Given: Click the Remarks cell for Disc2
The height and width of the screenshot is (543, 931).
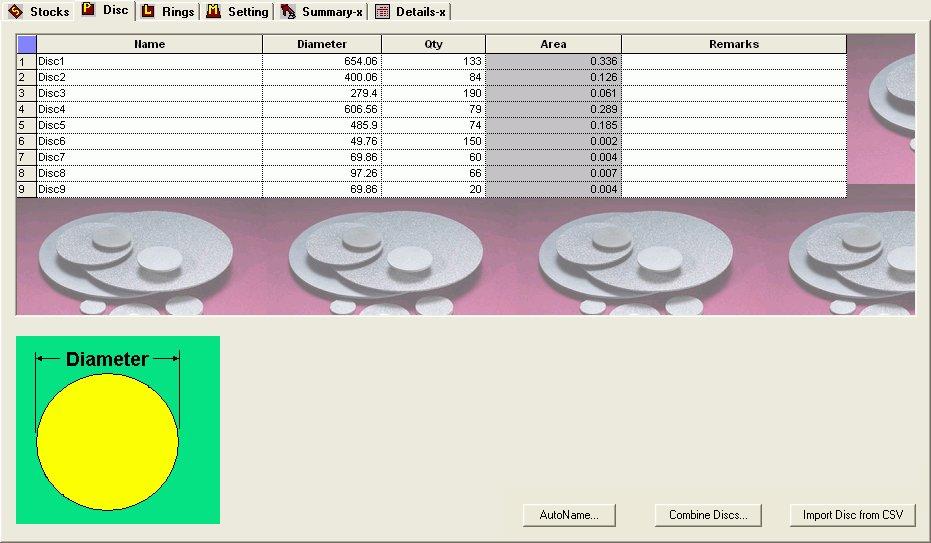Looking at the screenshot, I should tap(733, 77).
